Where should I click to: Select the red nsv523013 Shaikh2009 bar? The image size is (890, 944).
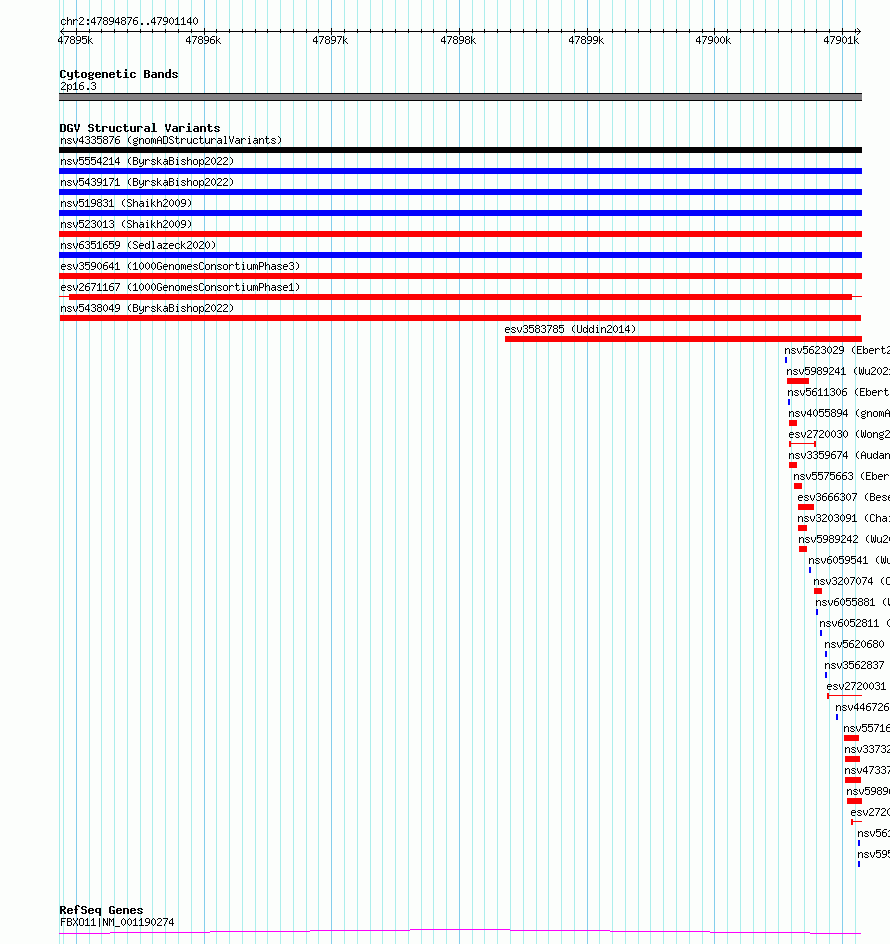[460, 234]
